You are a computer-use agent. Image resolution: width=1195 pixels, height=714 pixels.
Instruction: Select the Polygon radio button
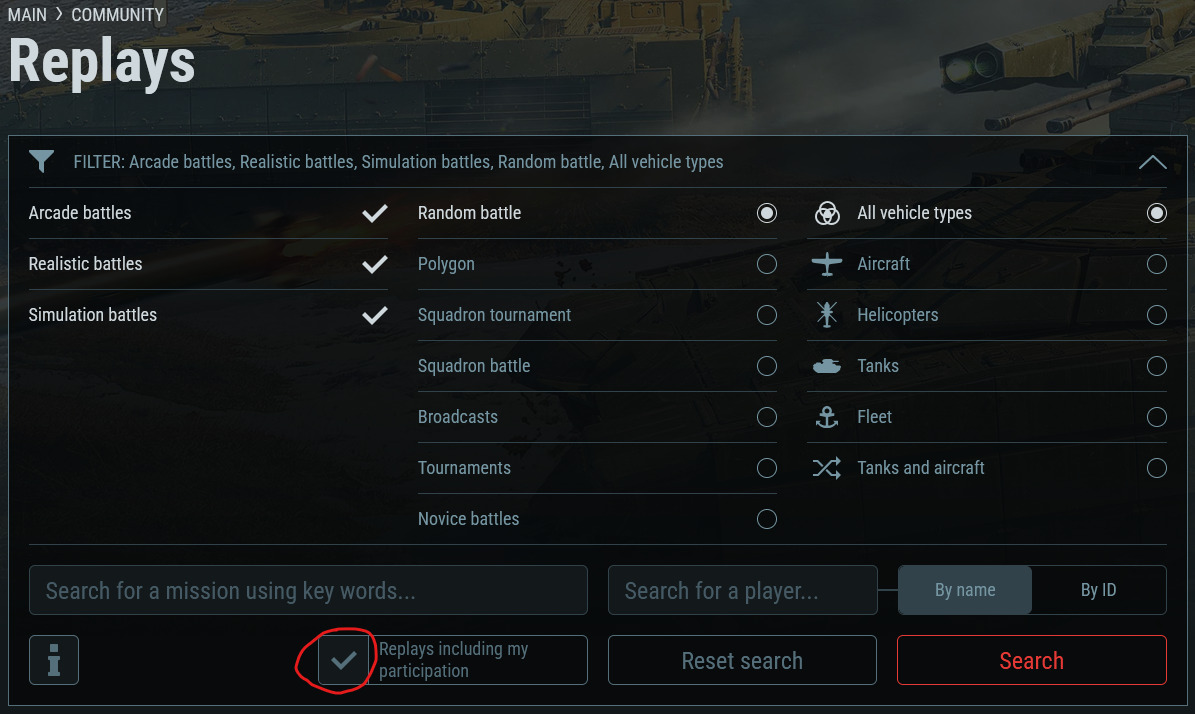pyautogui.click(x=767, y=264)
